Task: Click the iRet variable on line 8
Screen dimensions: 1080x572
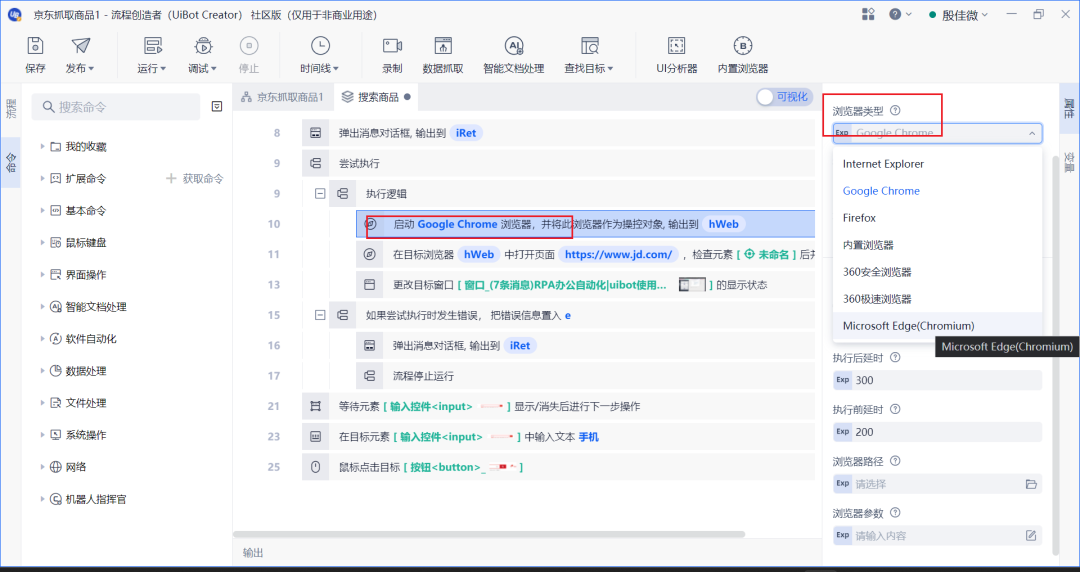Action: pos(466,133)
